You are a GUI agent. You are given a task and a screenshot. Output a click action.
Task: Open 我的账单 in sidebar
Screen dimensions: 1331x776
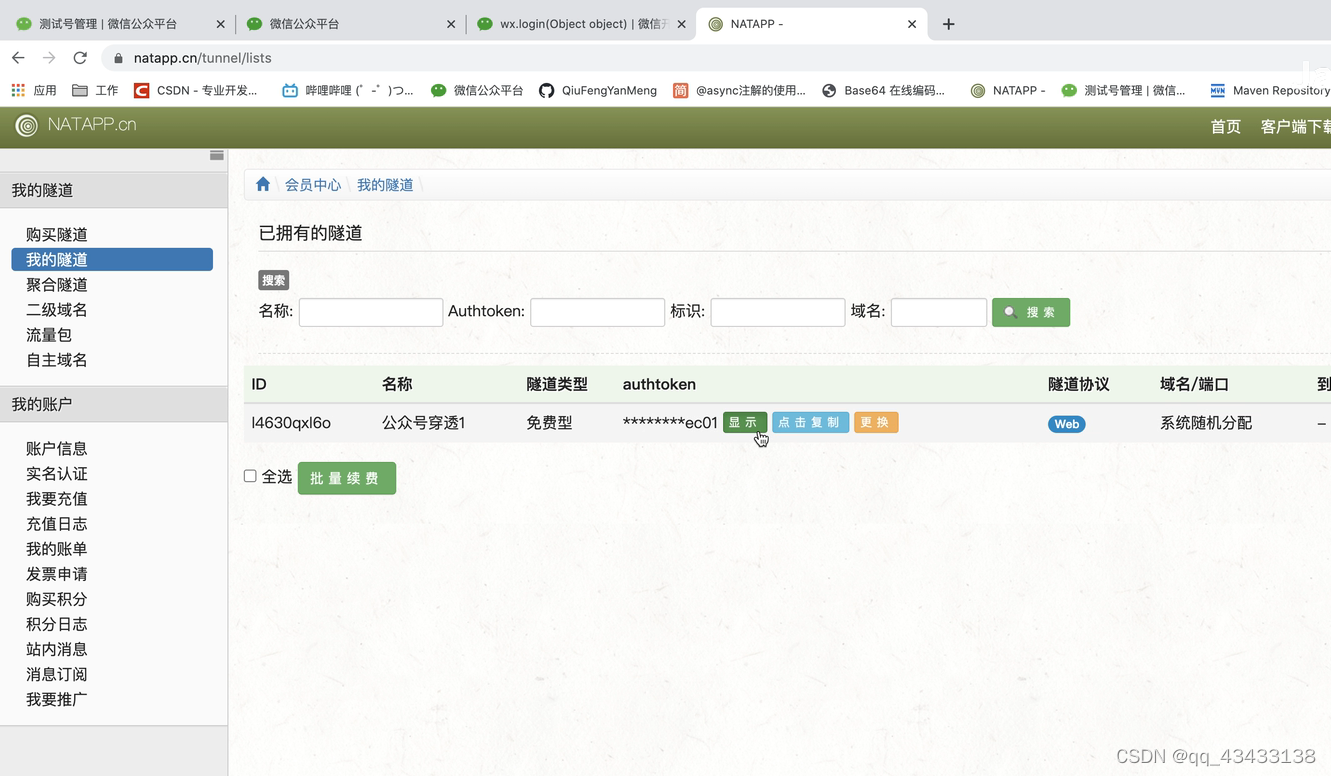[x=57, y=548]
